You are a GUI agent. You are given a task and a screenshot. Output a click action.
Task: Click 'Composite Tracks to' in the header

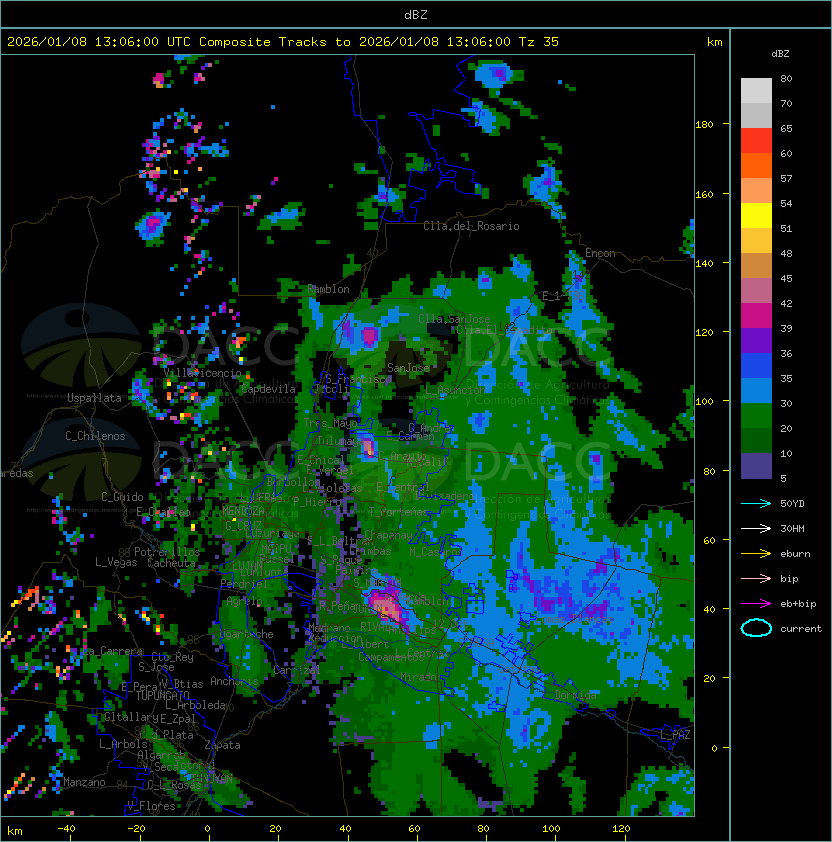[x=274, y=42]
